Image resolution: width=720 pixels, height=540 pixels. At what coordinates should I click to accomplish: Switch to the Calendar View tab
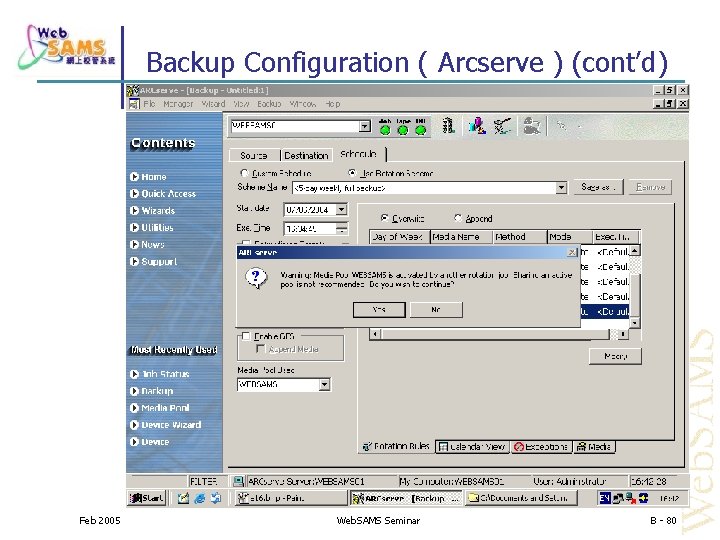click(x=472, y=446)
